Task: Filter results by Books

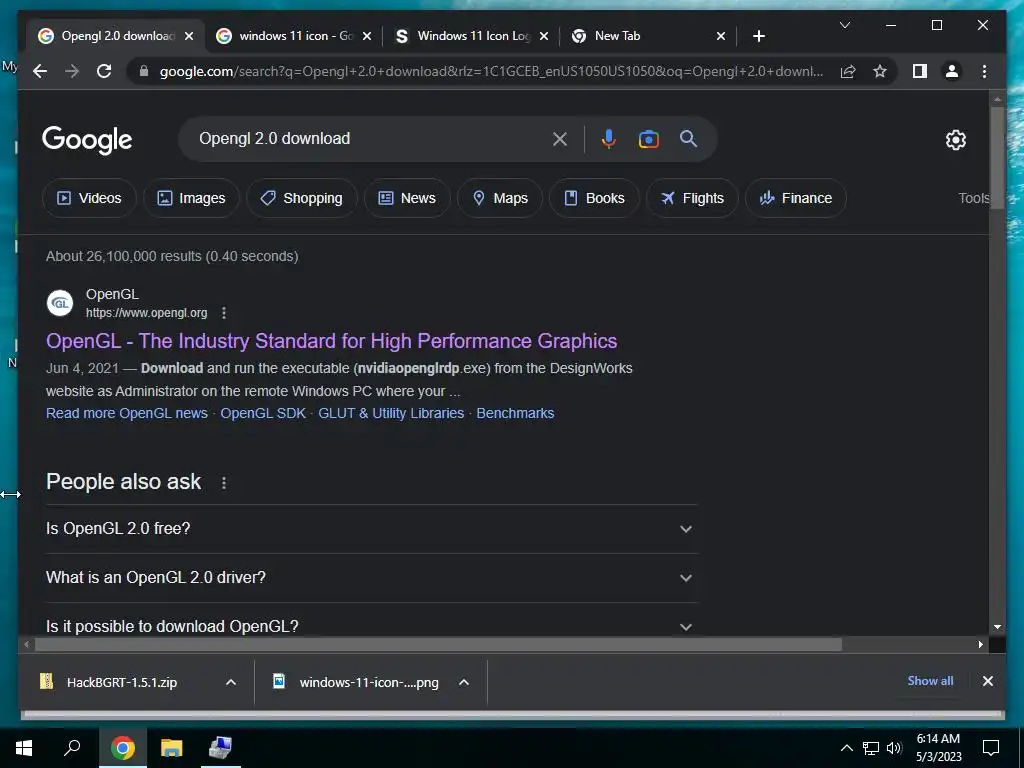Action: (594, 198)
